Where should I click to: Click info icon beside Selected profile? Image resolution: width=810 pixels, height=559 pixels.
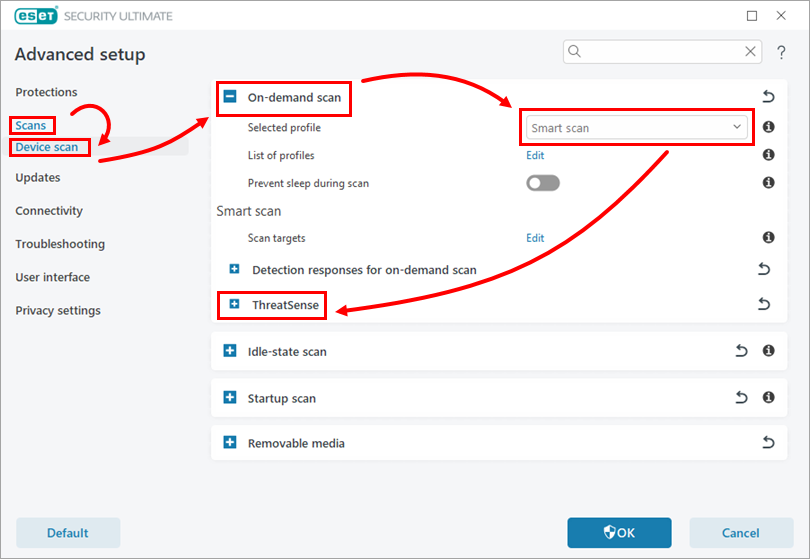tap(768, 128)
